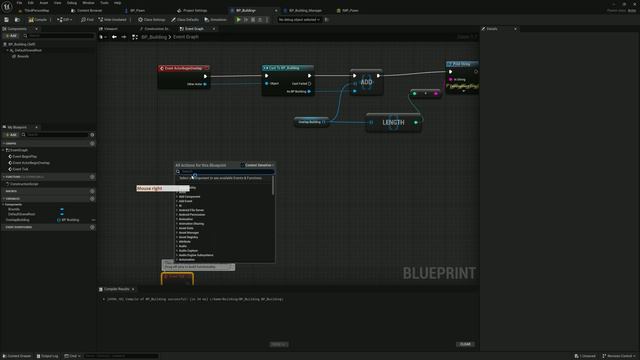Select Event ActorBeginOverlap in My Blueprint
Screen dimensions: 640x360
tap(31, 163)
